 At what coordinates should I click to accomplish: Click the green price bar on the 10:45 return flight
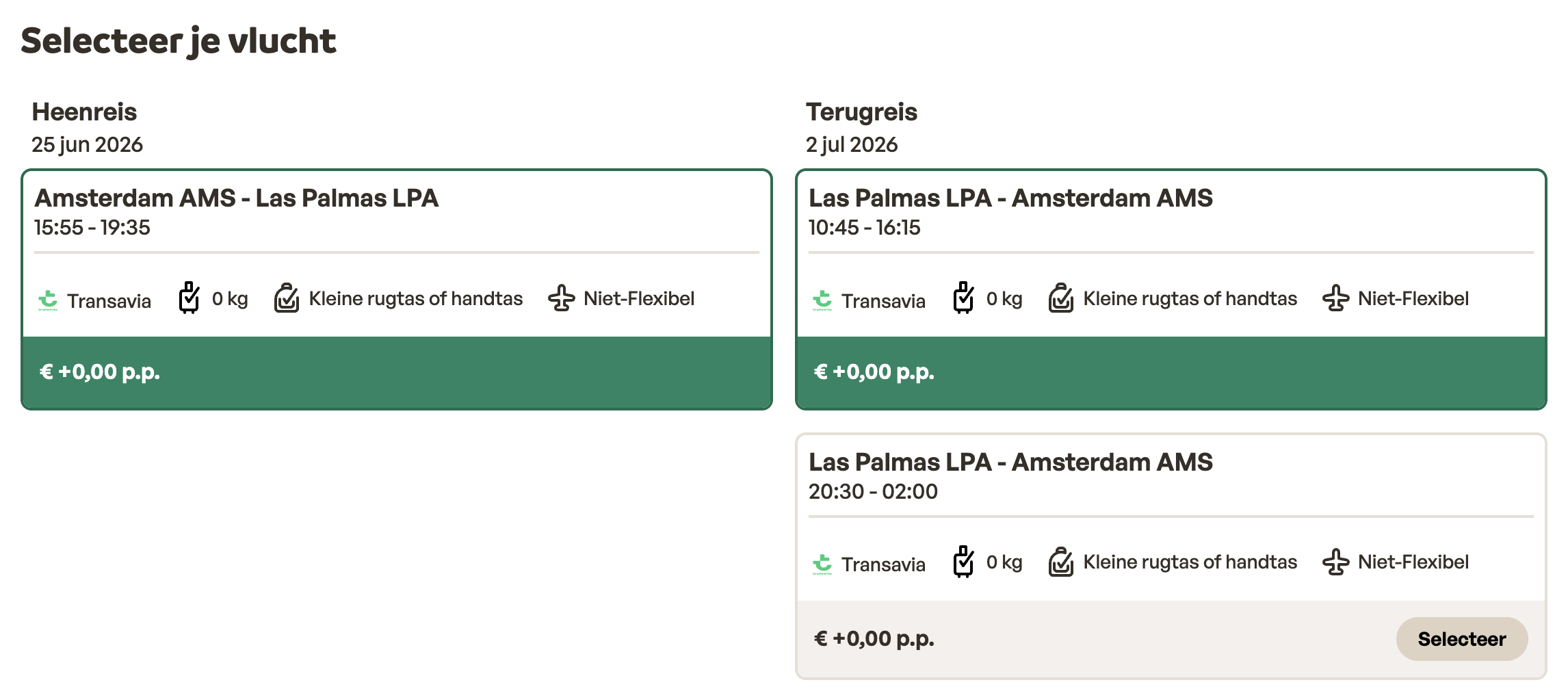click(1170, 371)
